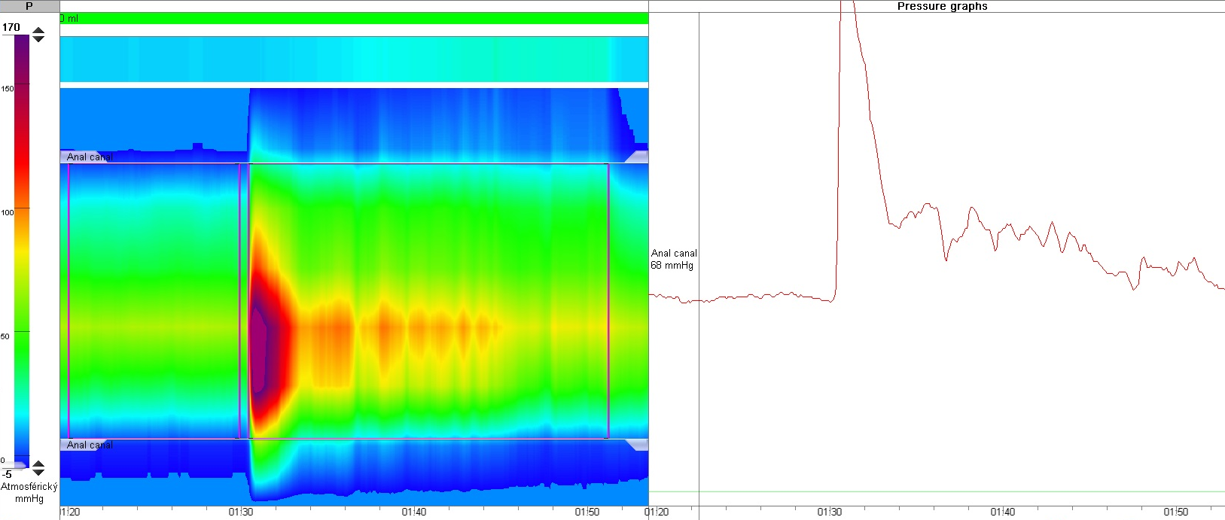
Task: Click the 01:40 marker on the pressure graph axis
Action: [1003, 512]
